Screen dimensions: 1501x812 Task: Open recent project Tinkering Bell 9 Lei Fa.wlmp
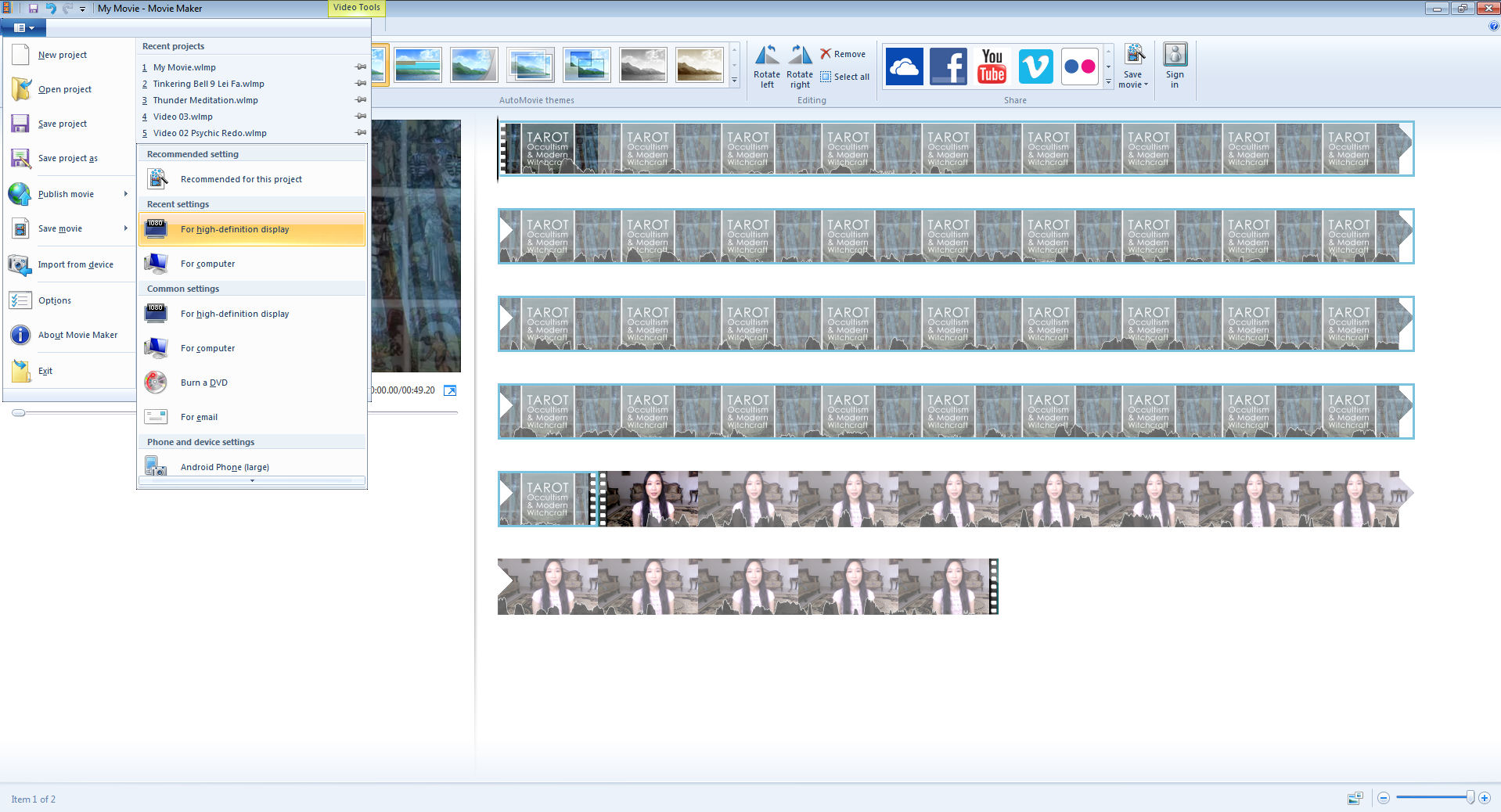click(x=208, y=84)
